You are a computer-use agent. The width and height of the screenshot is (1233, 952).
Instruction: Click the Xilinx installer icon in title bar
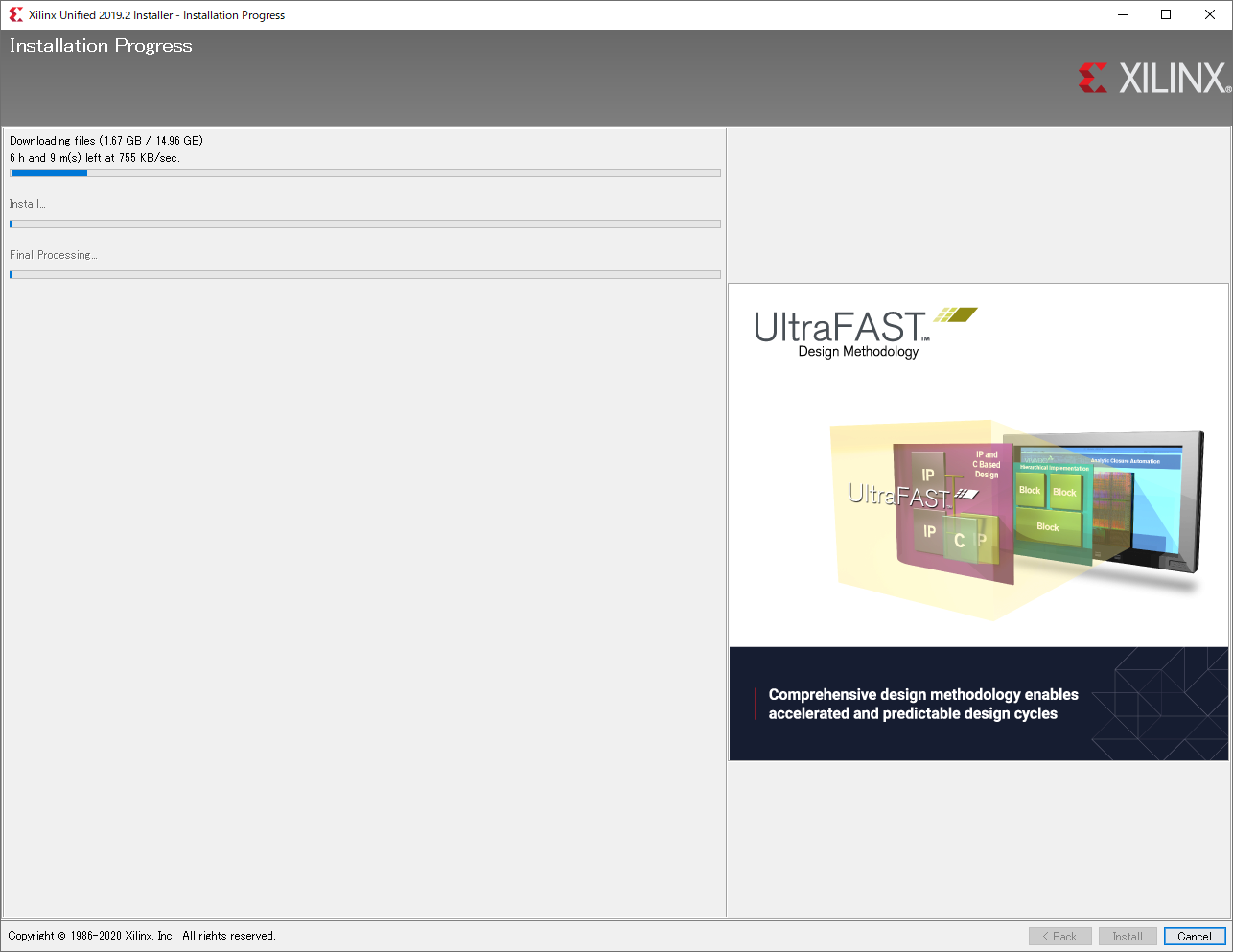pyautogui.click(x=15, y=15)
